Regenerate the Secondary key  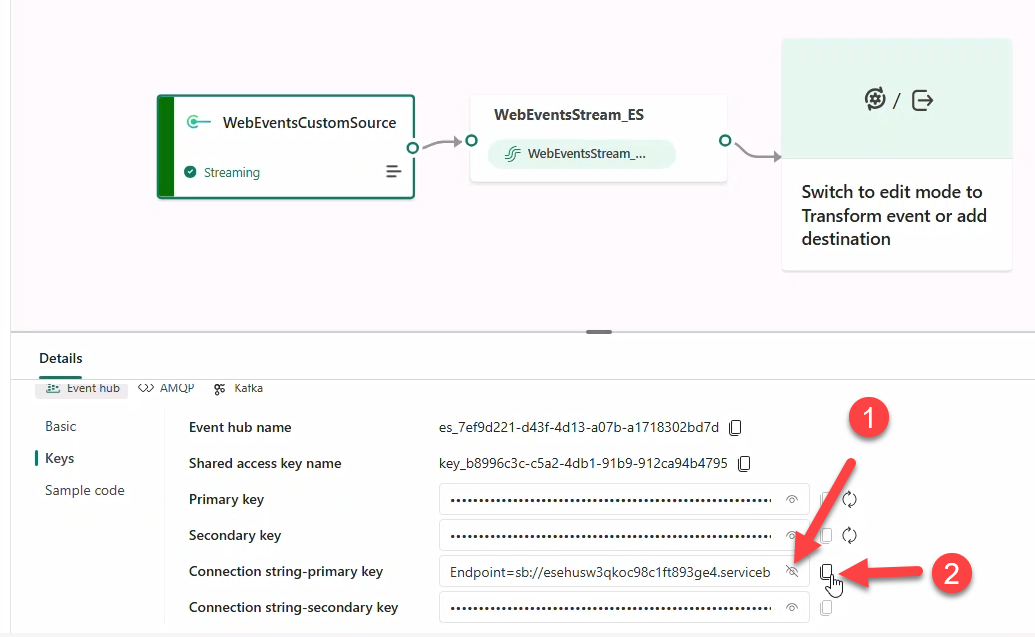coord(849,535)
